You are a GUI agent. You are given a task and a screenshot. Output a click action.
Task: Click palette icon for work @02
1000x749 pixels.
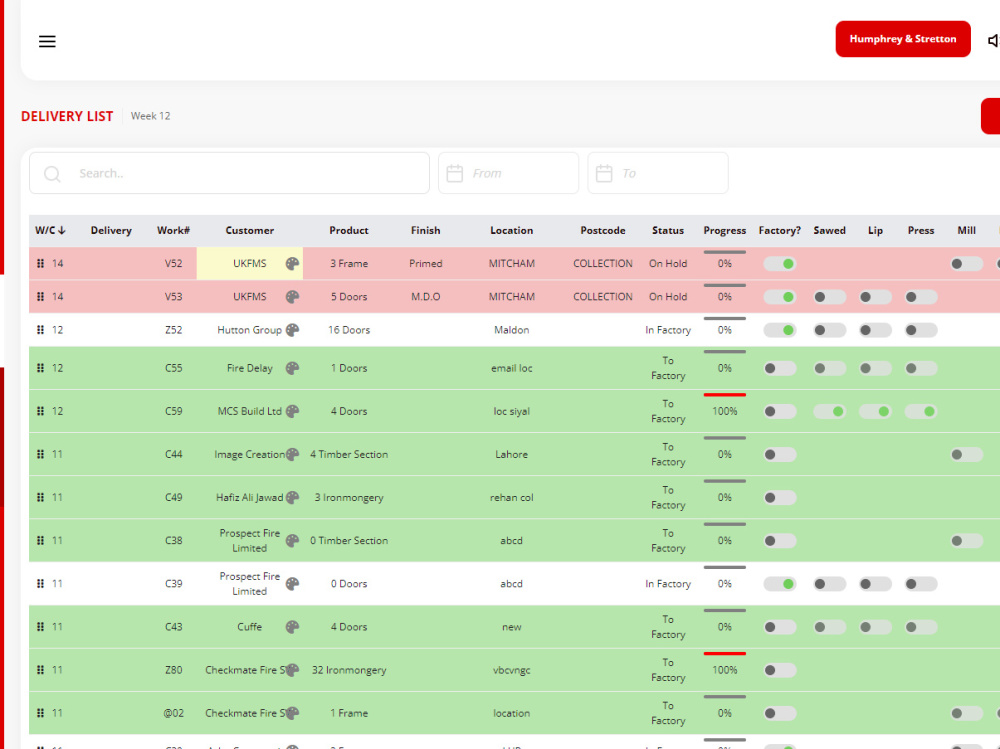pos(292,713)
